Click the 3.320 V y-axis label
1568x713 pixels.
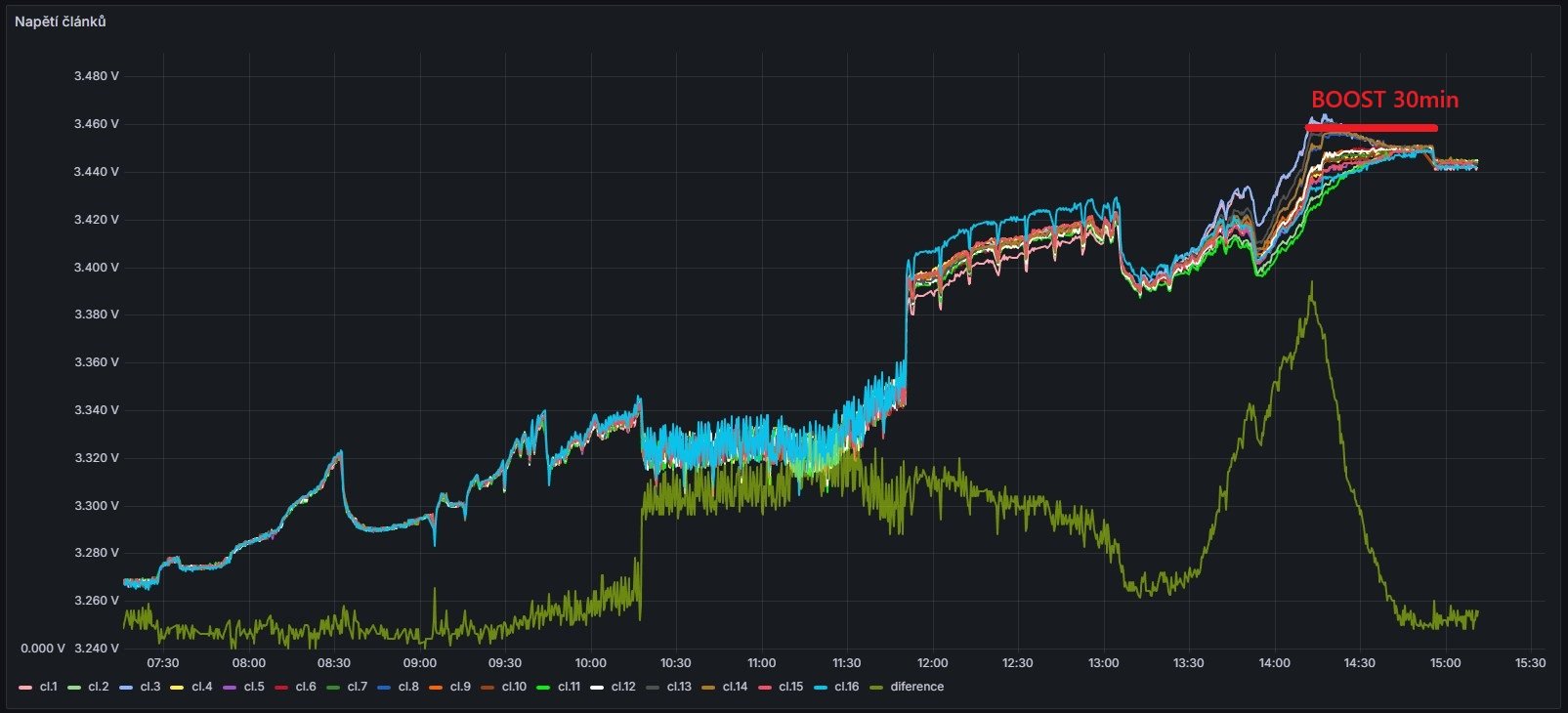pos(97,458)
